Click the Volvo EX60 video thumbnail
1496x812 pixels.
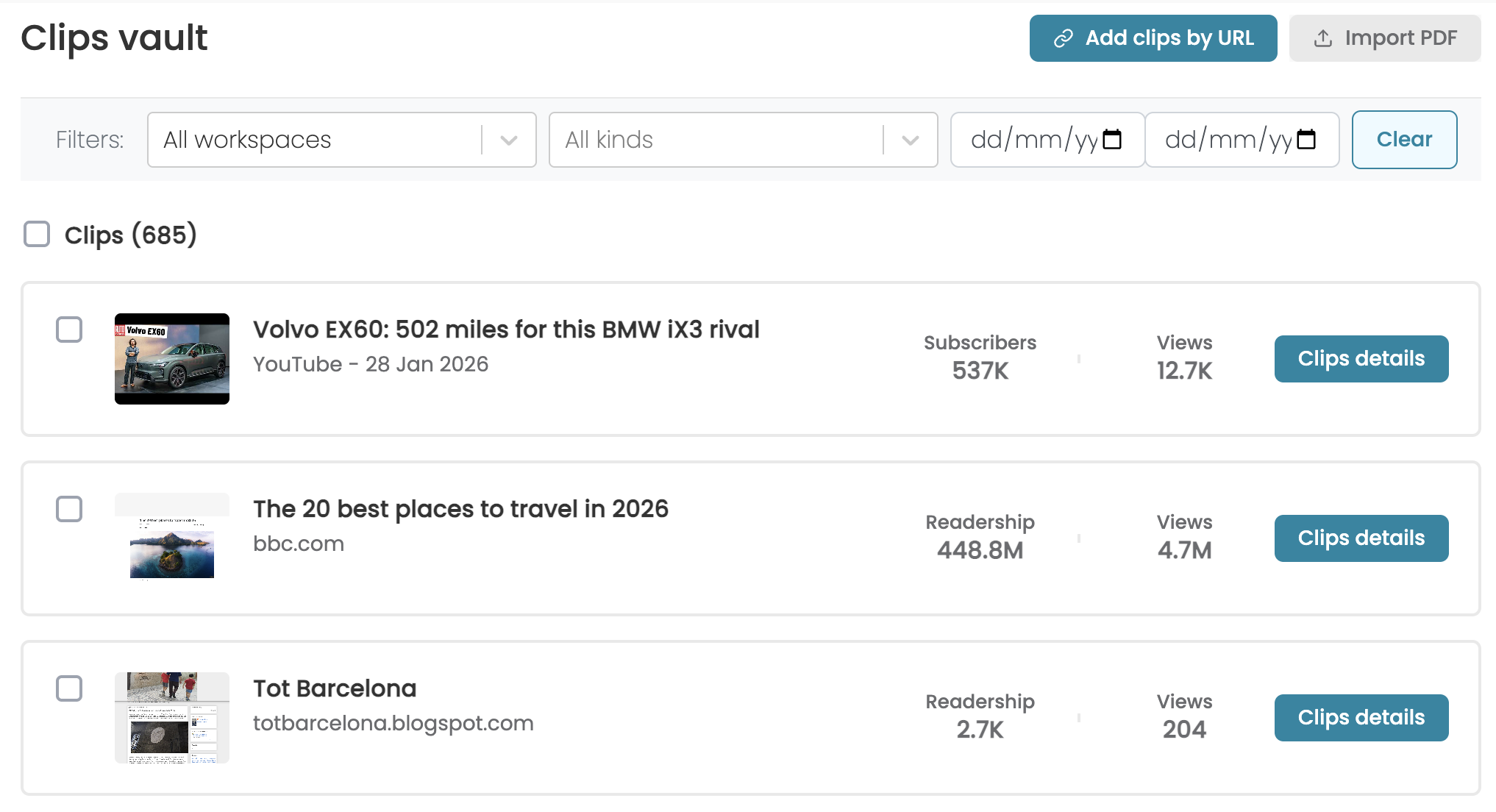point(172,359)
